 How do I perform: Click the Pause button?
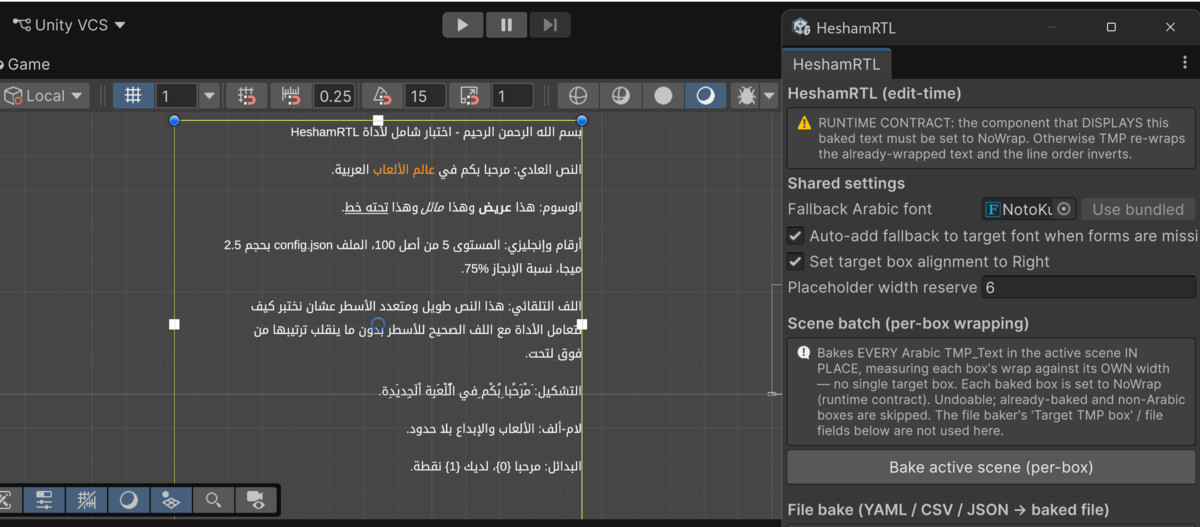(507, 25)
